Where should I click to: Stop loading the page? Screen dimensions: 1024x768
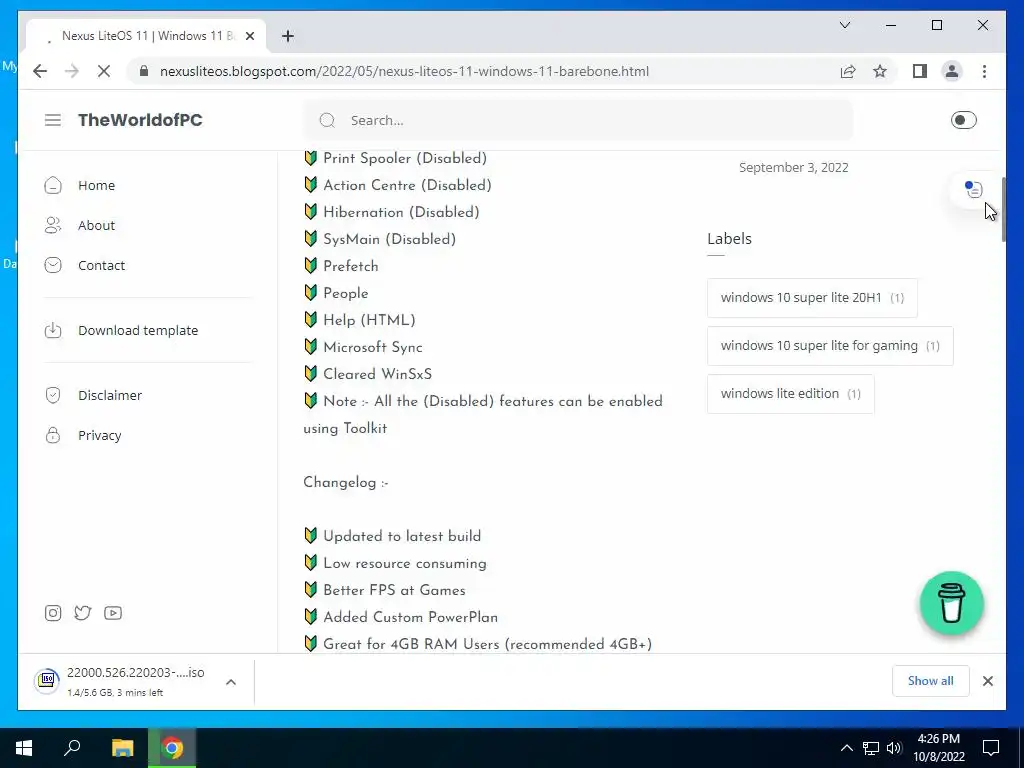click(104, 71)
